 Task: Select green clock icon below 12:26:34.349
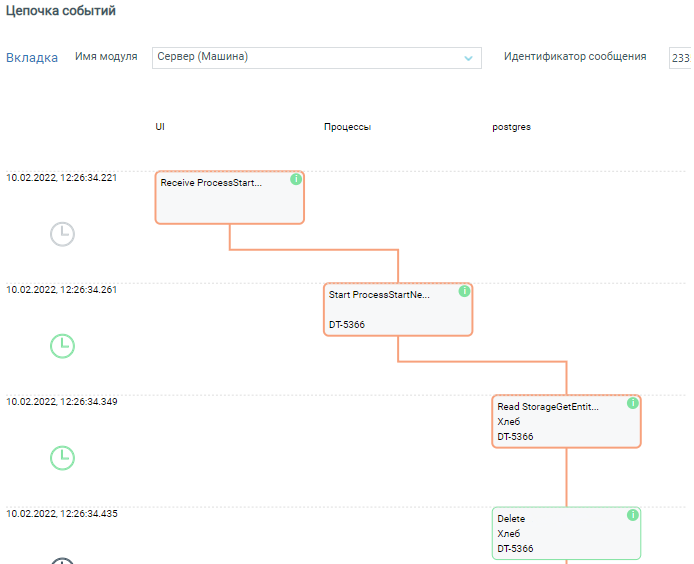coord(62,458)
